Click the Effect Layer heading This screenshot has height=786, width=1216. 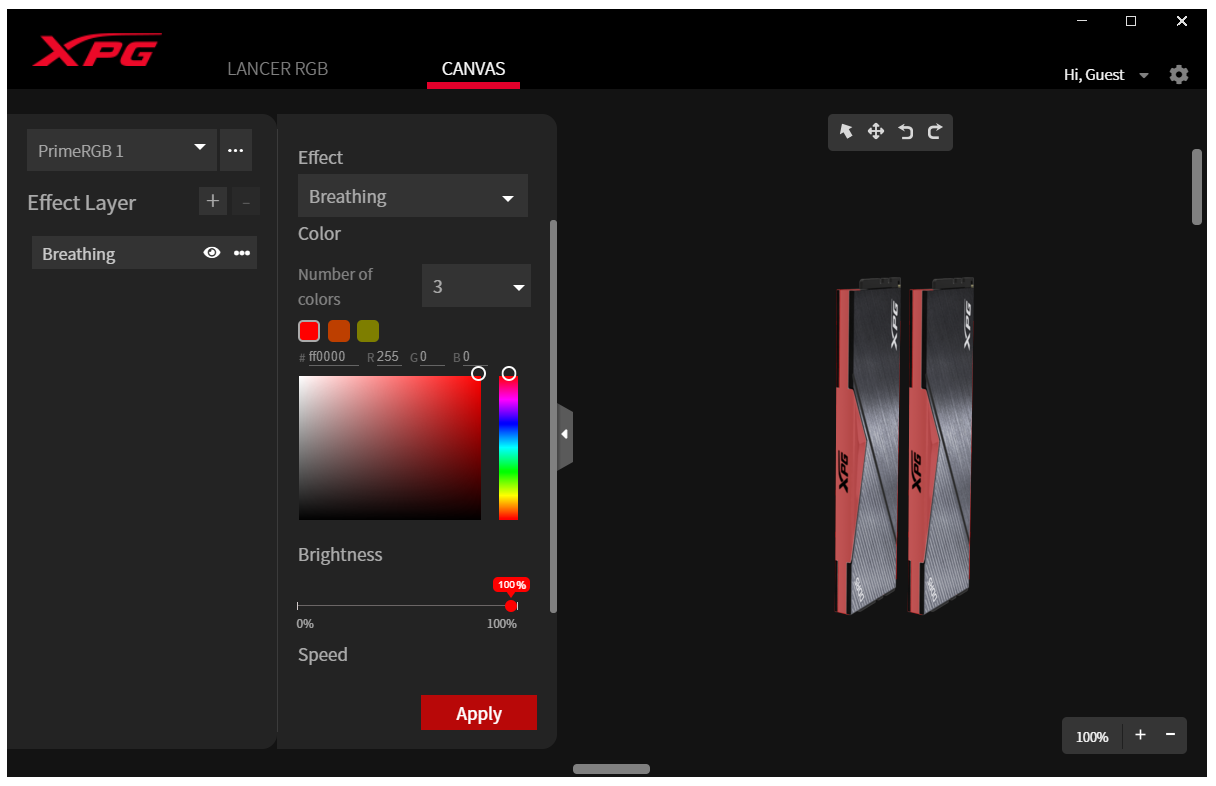[x=82, y=202]
